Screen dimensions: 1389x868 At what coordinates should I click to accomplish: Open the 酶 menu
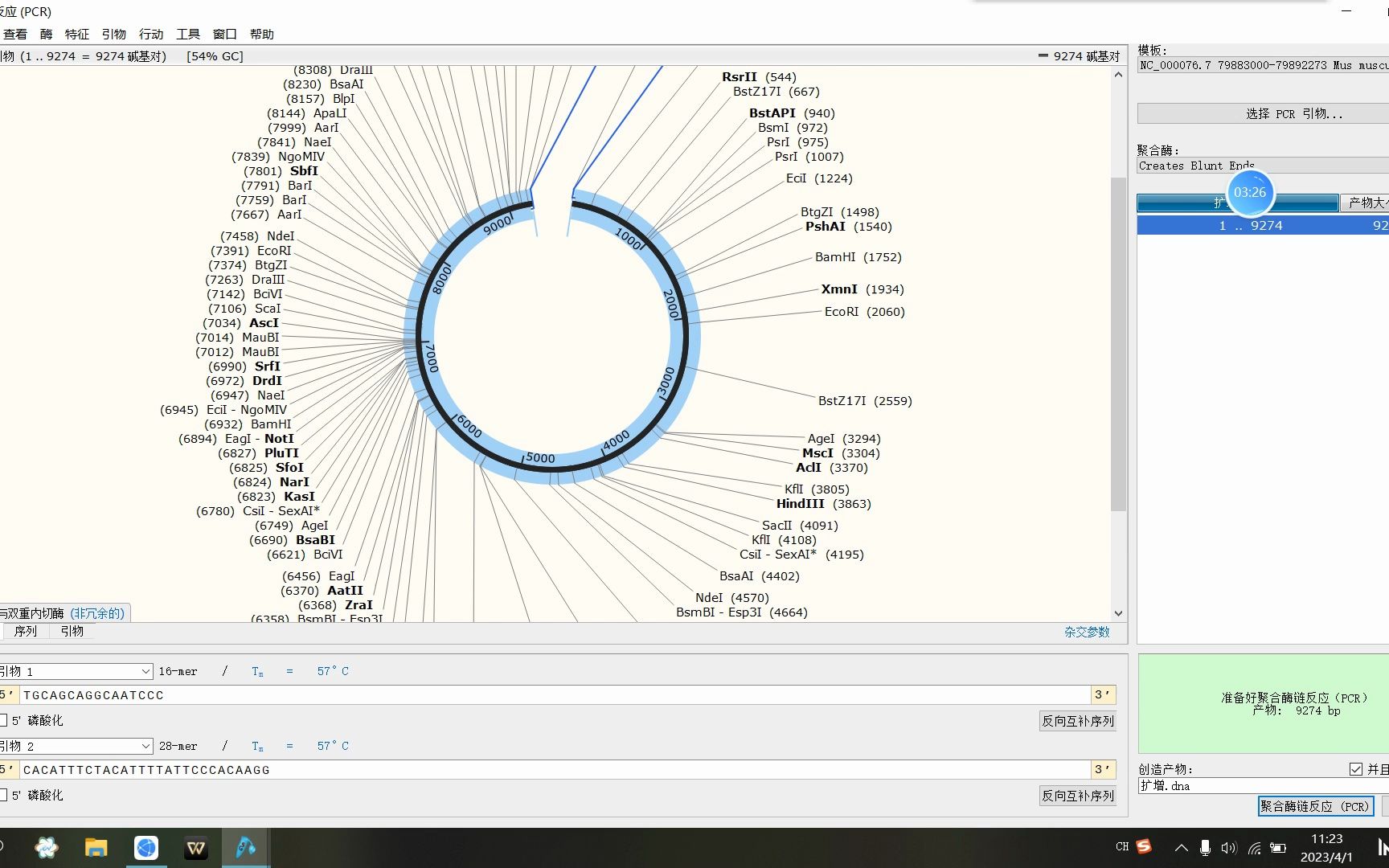pyautogui.click(x=46, y=34)
